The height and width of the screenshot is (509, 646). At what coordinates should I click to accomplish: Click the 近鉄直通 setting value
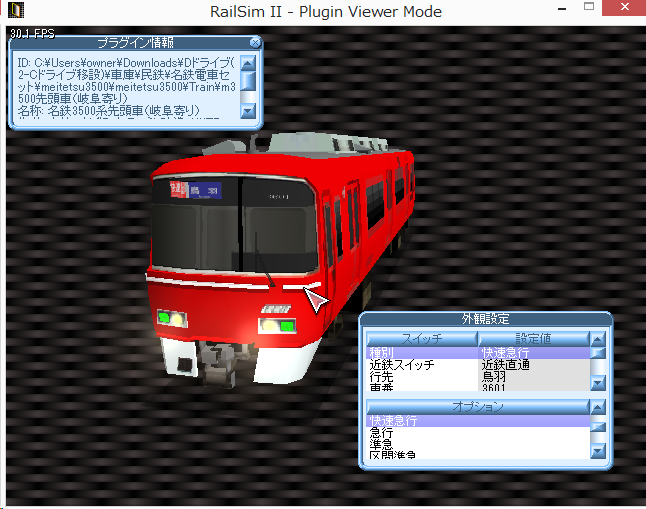coord(534,365)
